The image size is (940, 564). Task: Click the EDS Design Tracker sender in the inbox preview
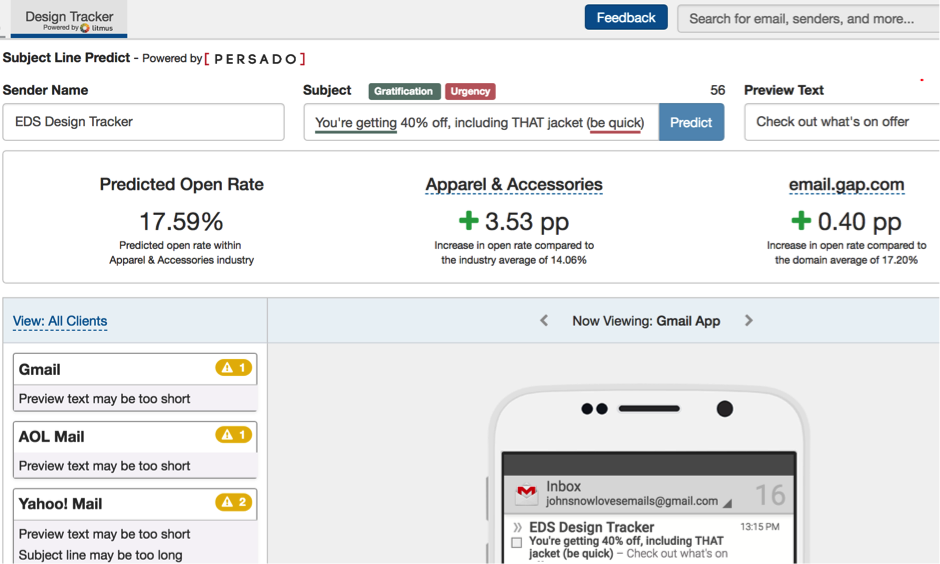click(591, 527)
